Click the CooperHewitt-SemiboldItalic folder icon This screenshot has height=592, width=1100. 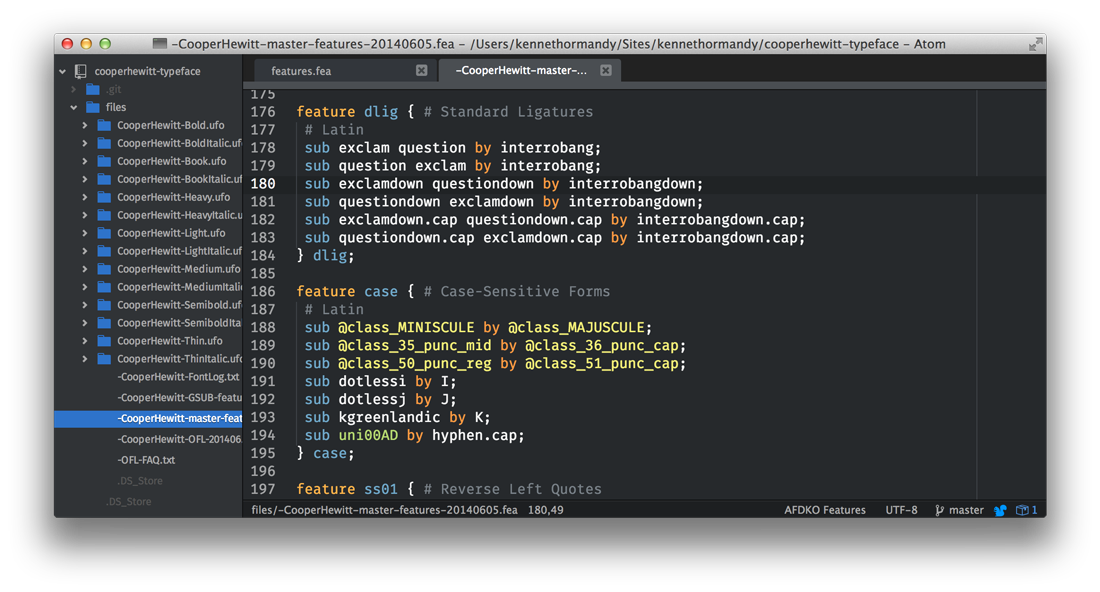coord(104,323)
